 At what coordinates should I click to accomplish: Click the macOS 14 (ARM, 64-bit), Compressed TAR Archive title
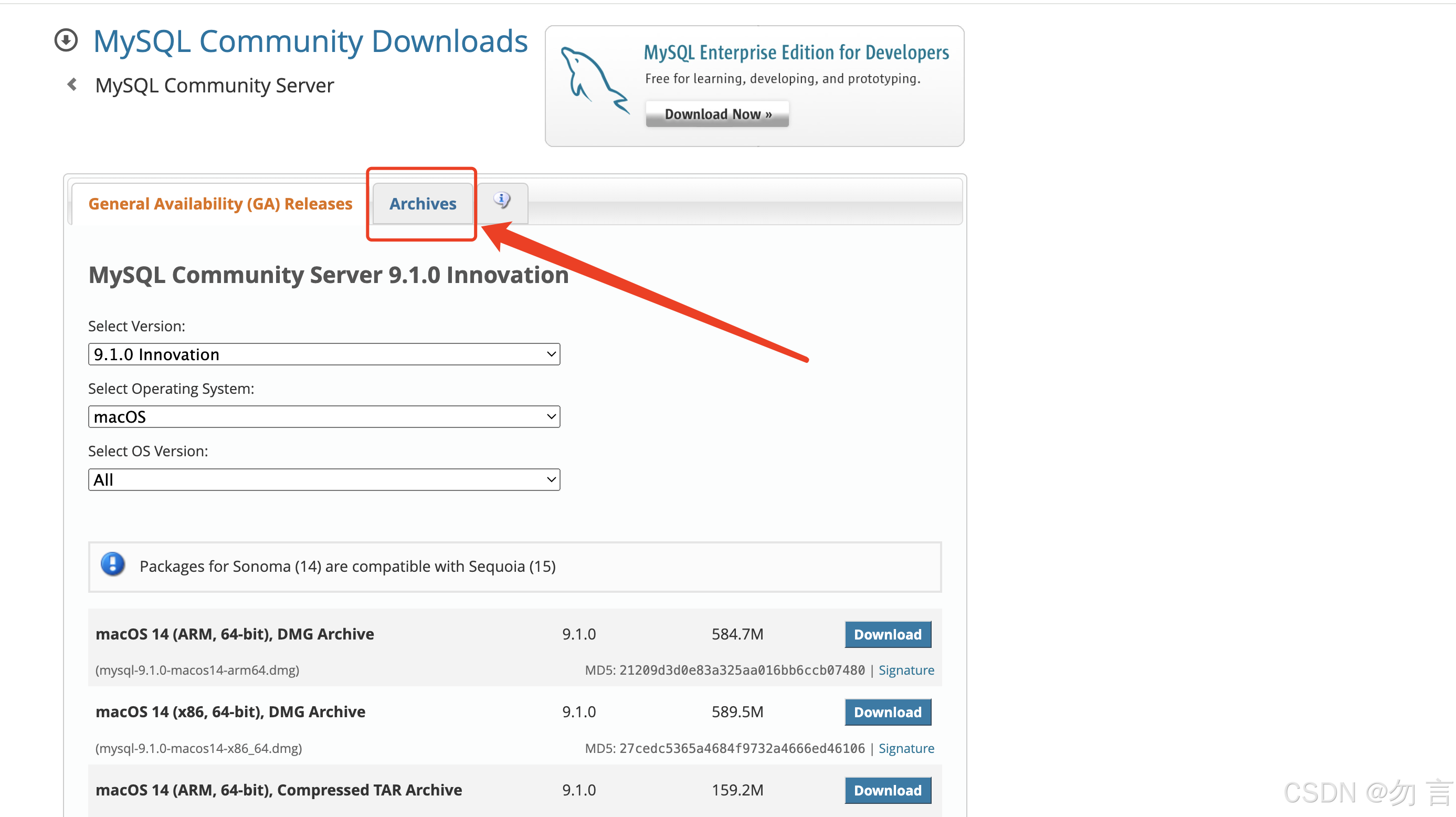279,790
